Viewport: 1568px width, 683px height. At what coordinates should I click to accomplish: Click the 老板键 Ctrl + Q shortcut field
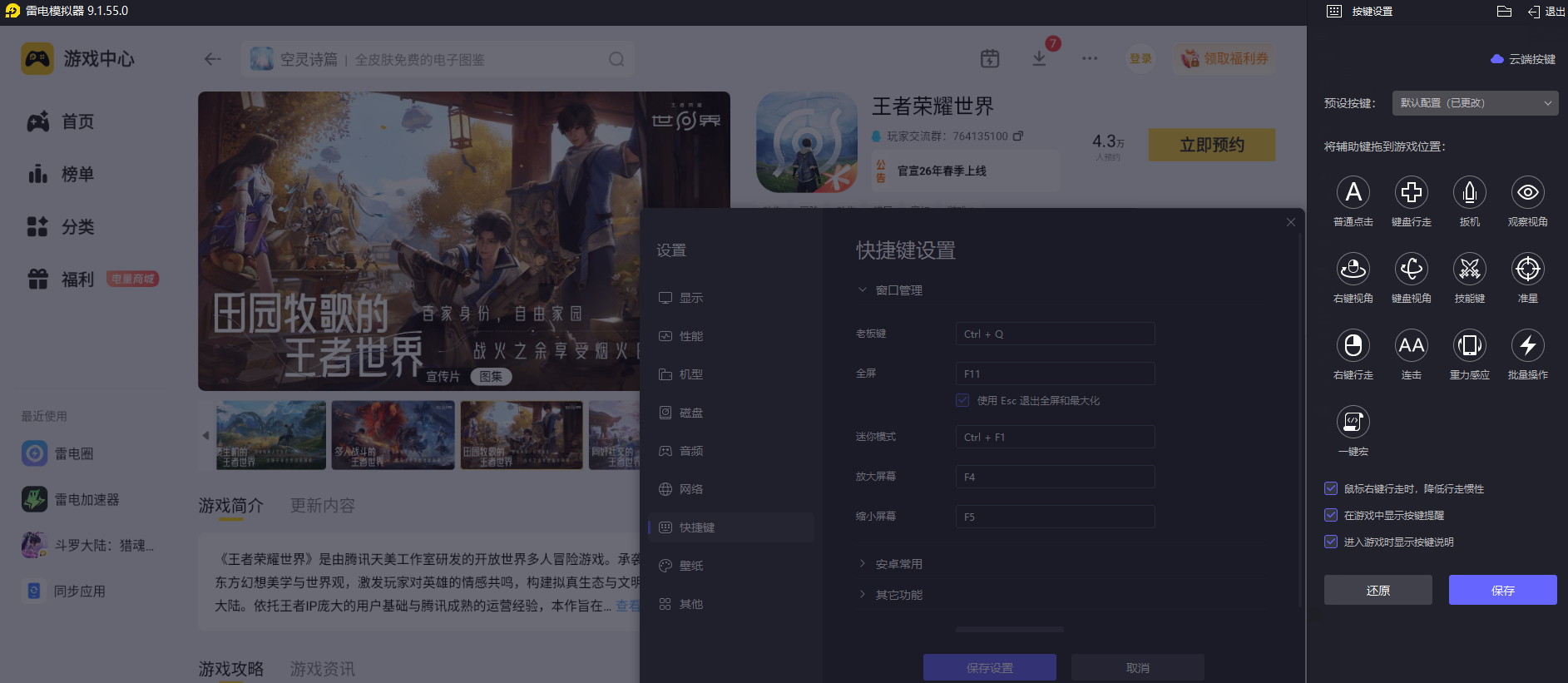[x=1055, y=334]
